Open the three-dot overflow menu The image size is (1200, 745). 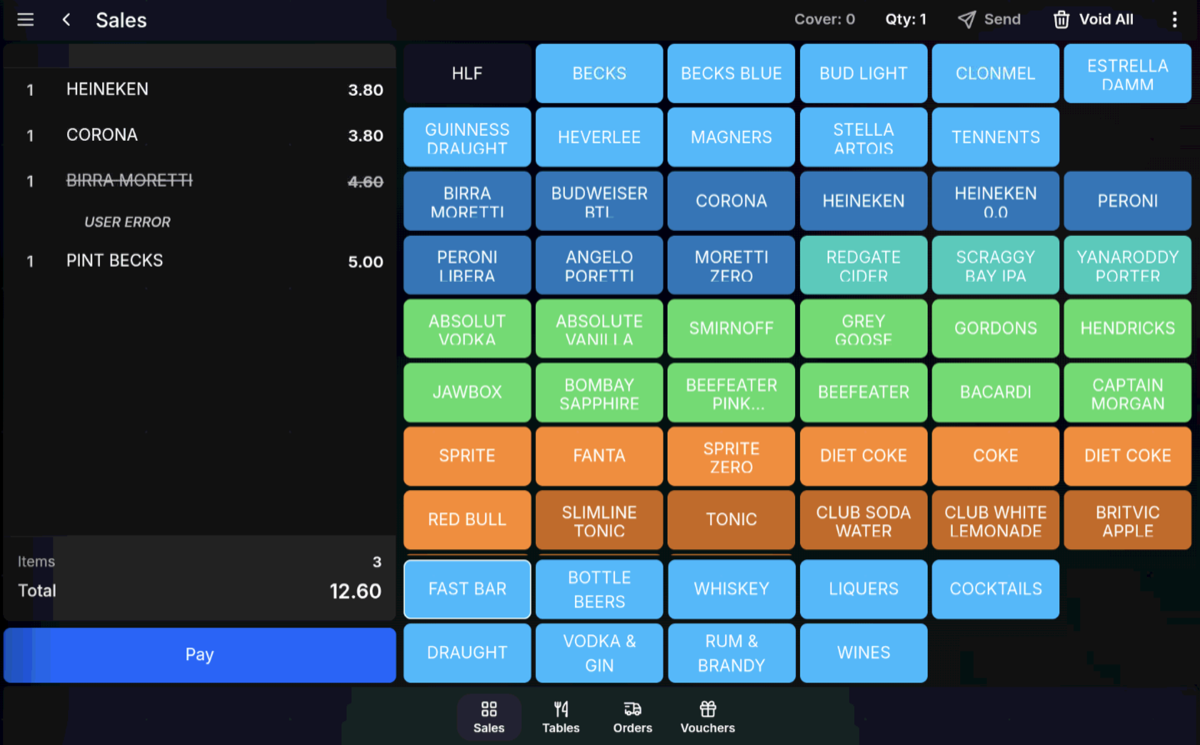point(1175,20)
